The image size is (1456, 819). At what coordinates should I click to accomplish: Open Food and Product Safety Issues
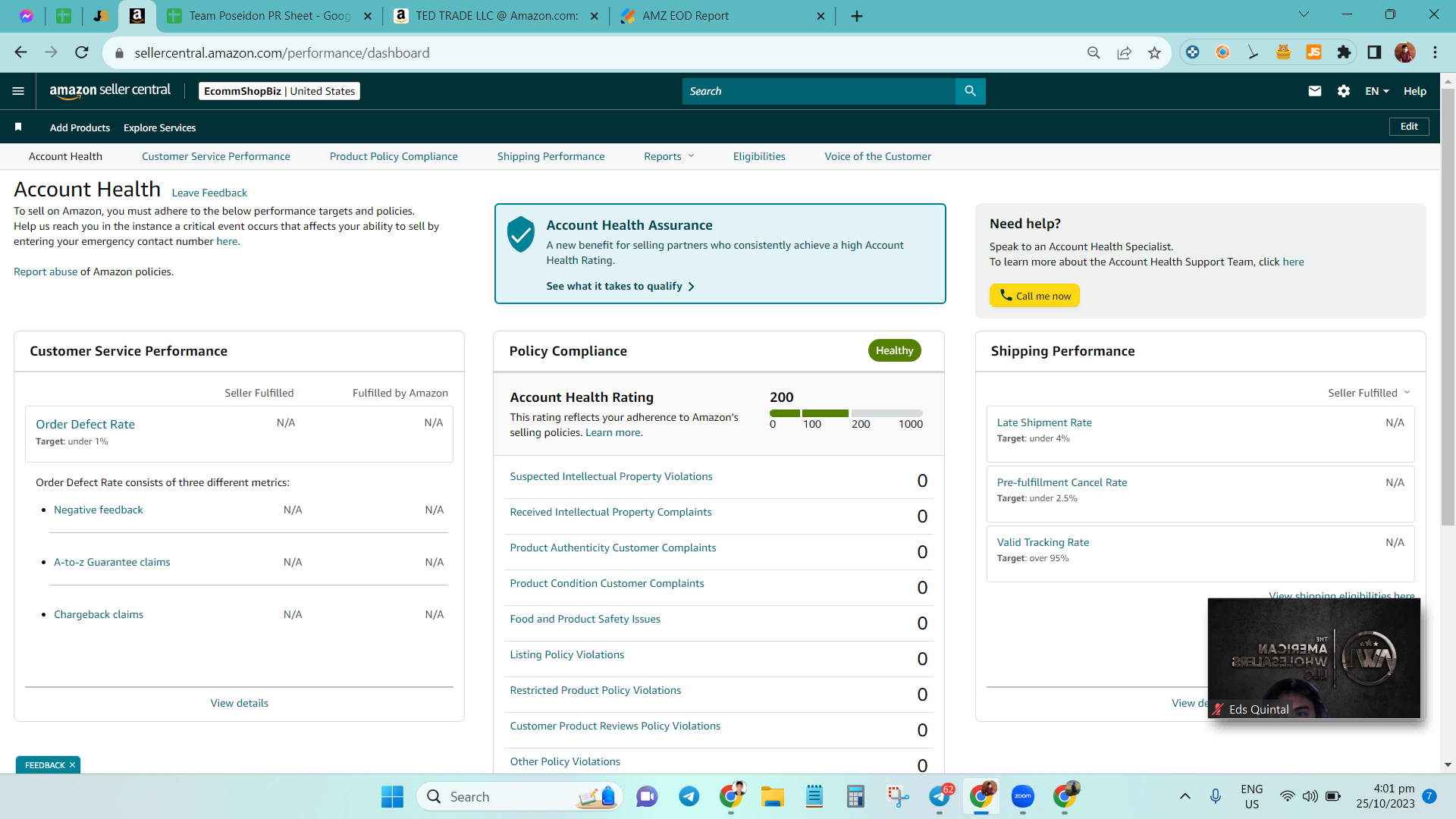point(585,619)
